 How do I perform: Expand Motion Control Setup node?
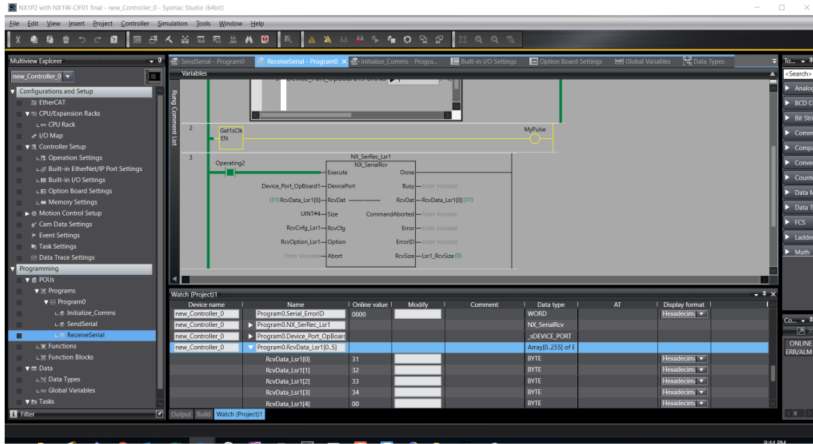[x=27, y=213]
